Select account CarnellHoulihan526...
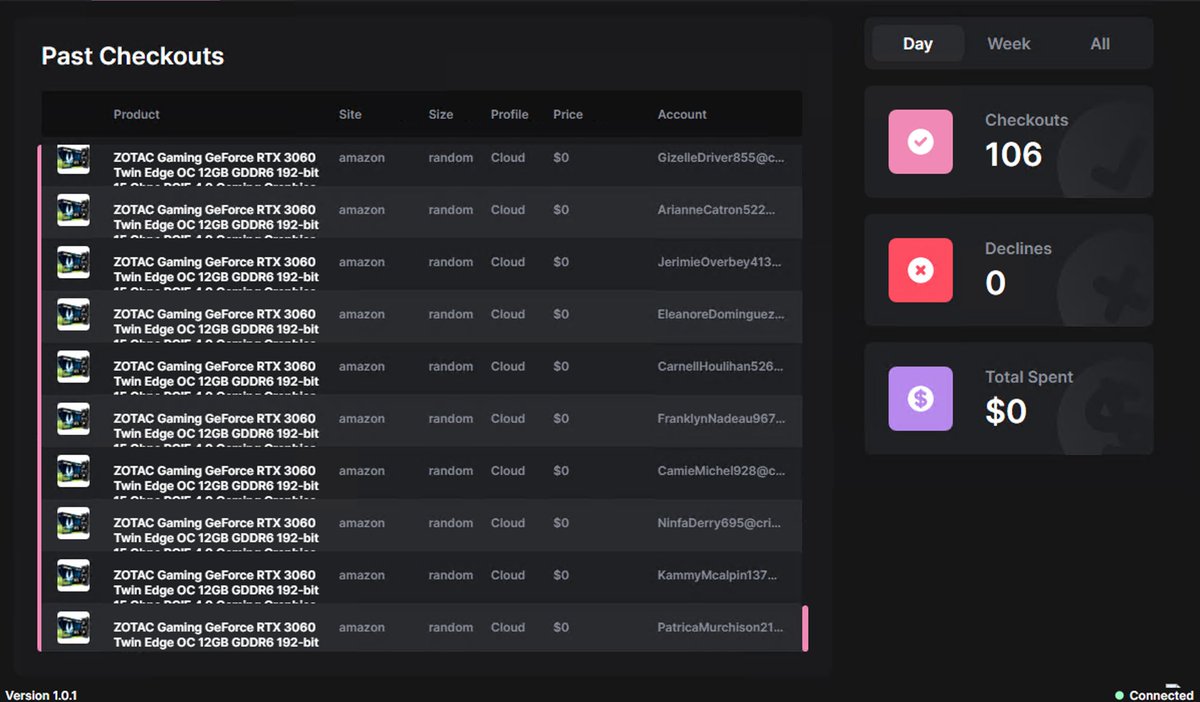 click(721, 366)
